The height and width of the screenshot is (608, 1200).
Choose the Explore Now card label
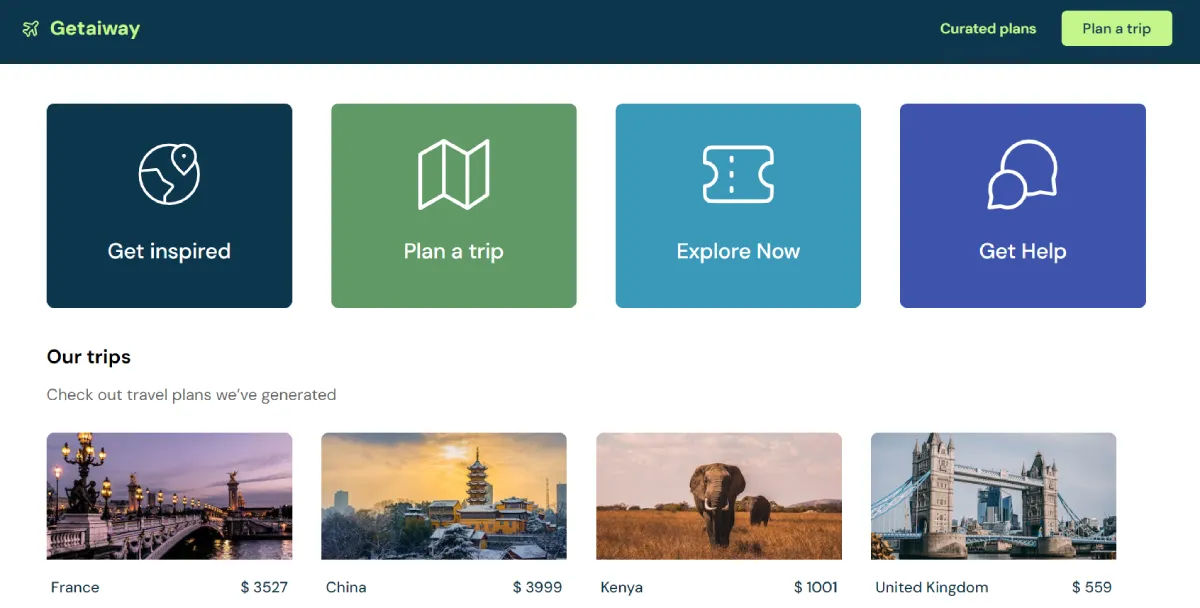(738, 251)
